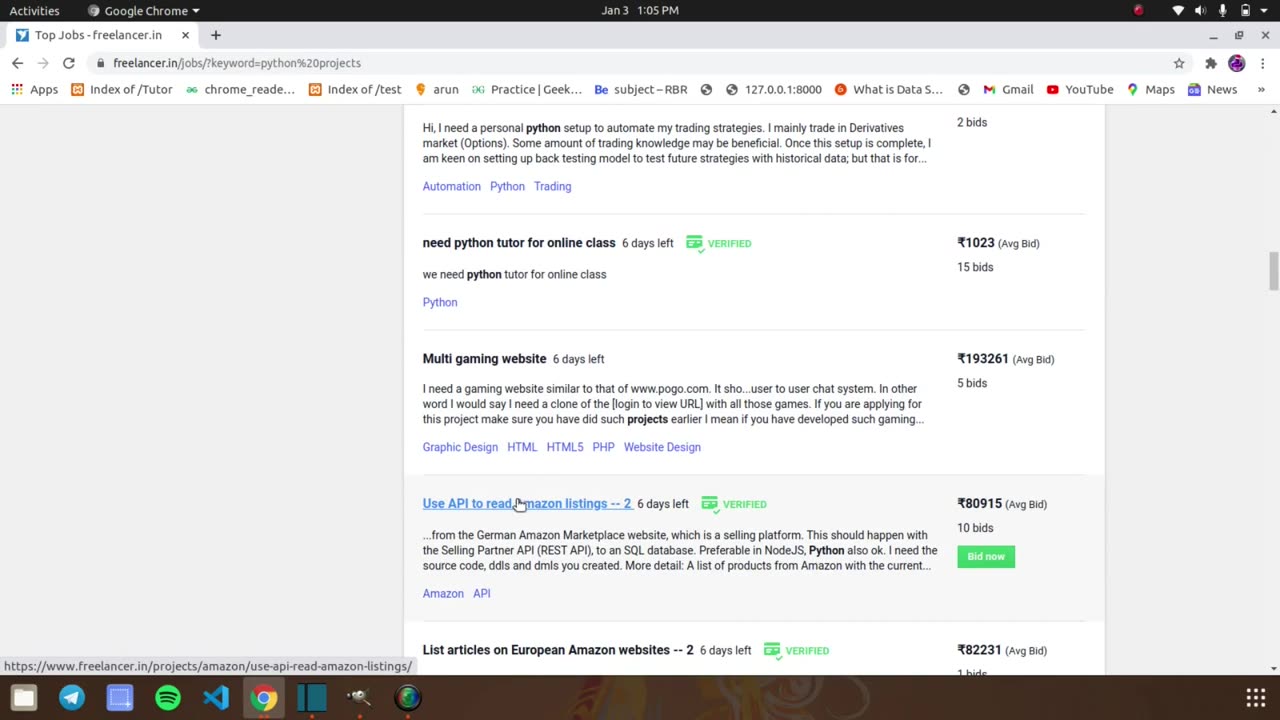Click the Amazon skill tag

[x=443, y=593]
